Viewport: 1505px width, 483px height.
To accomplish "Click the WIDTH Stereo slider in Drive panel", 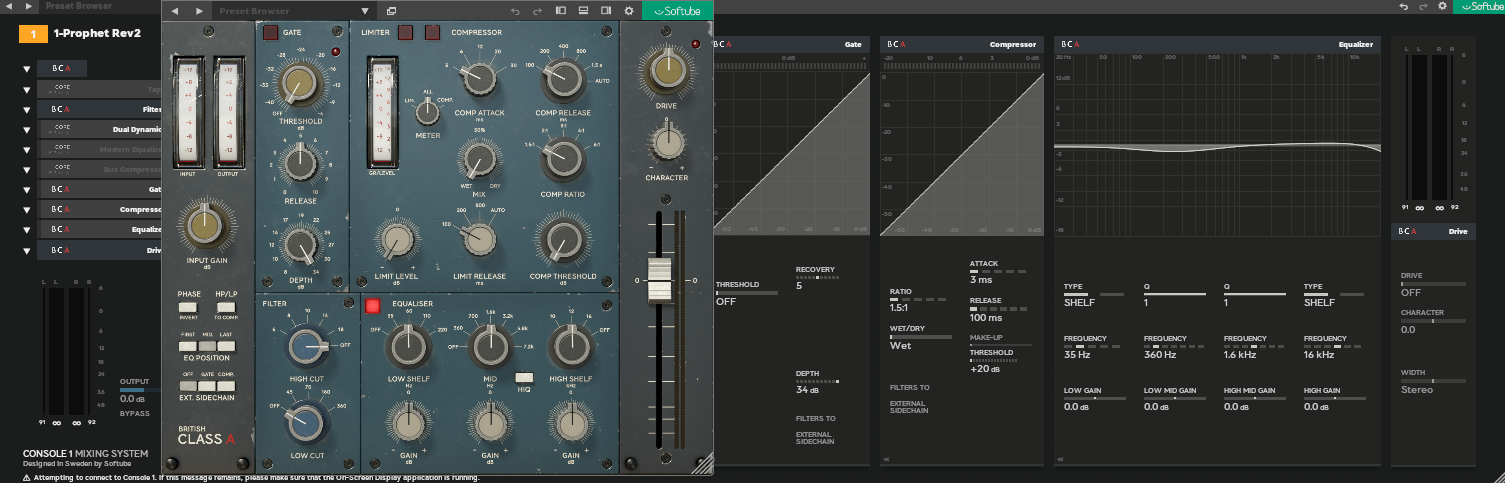I will (1432, 381).
